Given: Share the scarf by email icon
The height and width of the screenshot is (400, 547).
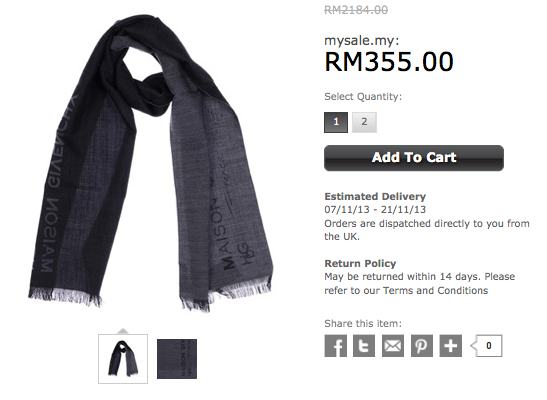Looking at the screenshot, I should pos(393,346).
